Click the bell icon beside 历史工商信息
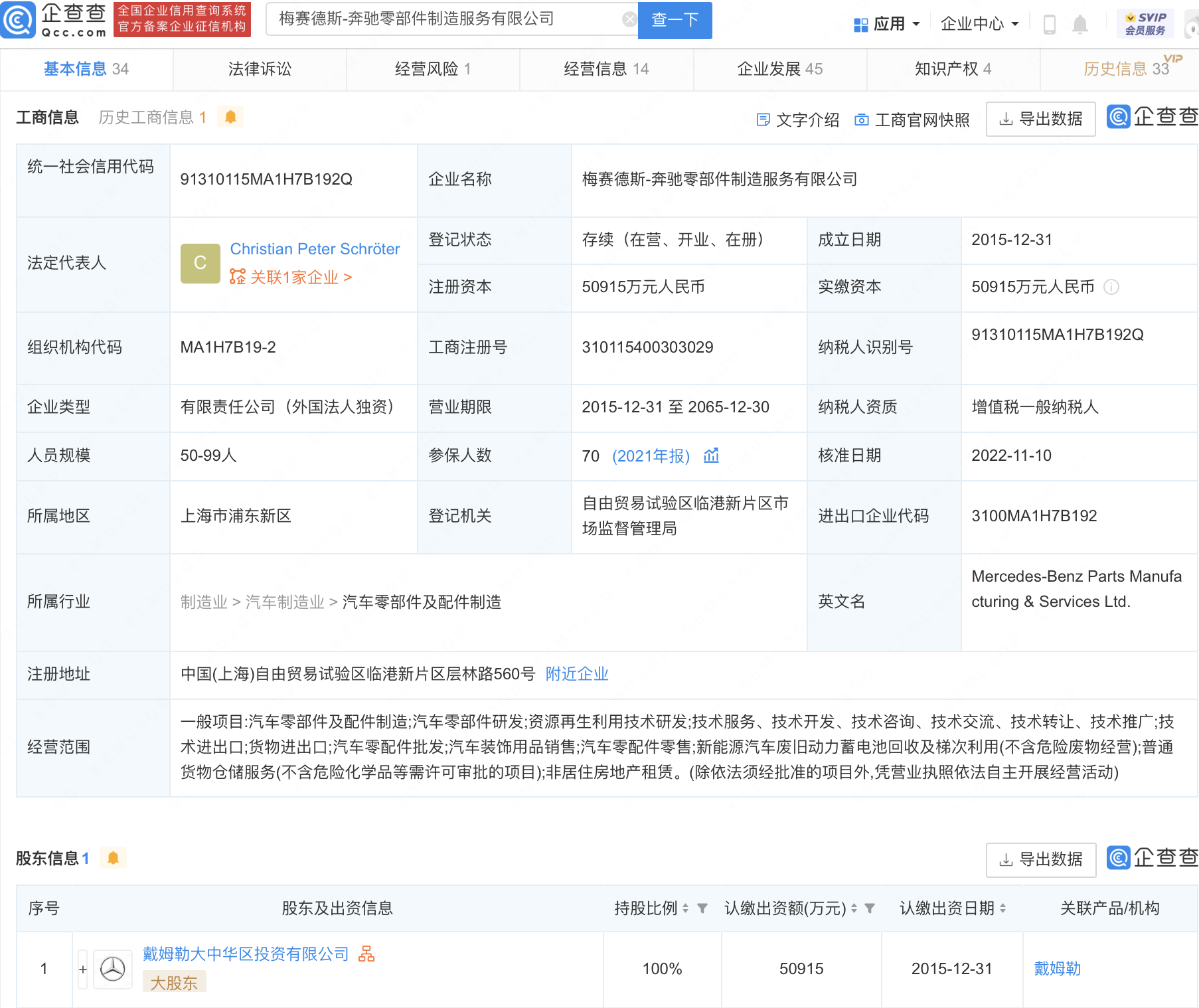Viewport: 1199px width, 1008px height. 230,117
